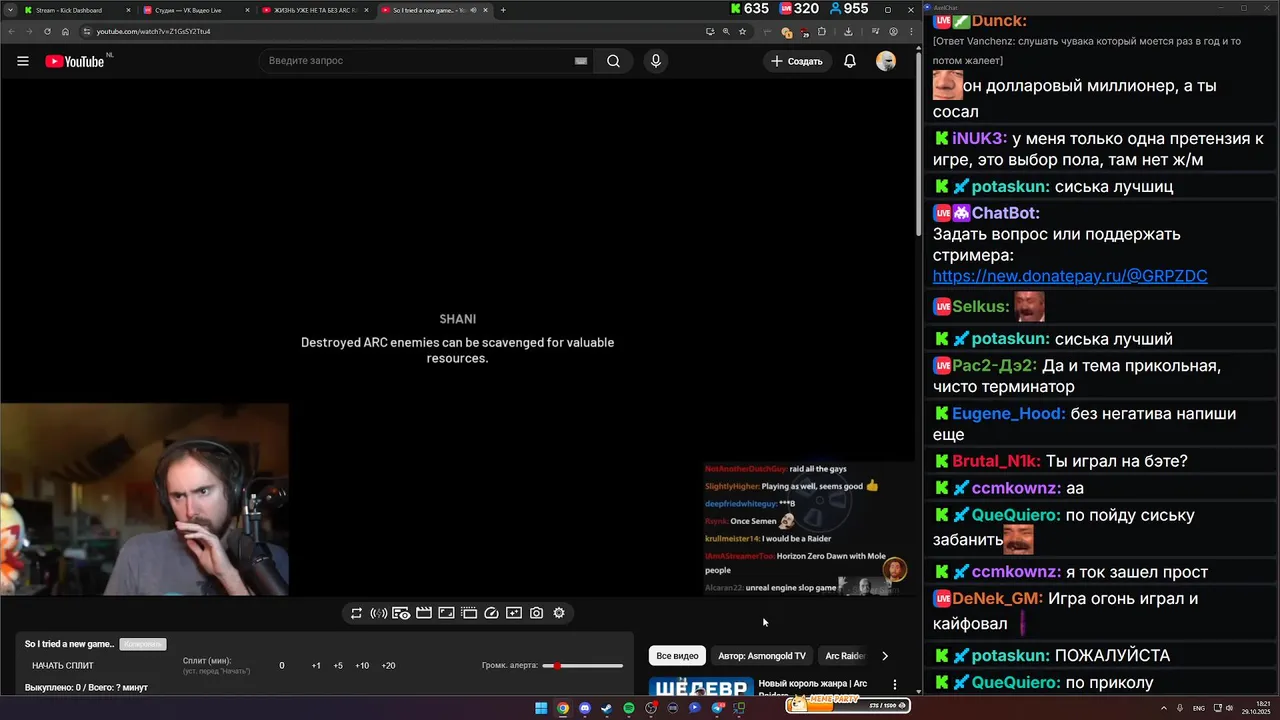The width and height of the screenshot is (1280, 720).
Task: Start voice search with the microphone
Action: point(655,61)
